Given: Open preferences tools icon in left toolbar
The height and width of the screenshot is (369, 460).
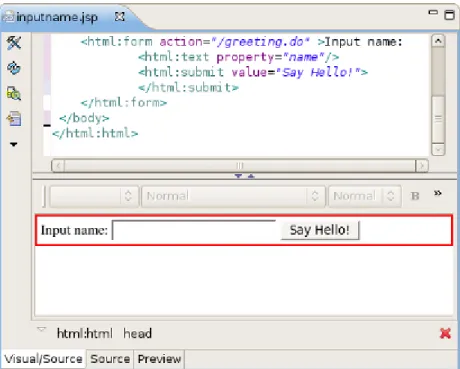Looking at the screenshot, I should [14, 43].
